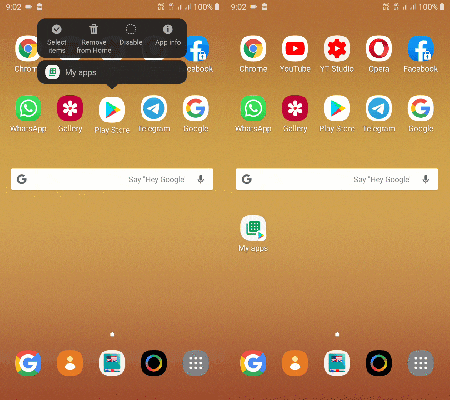Tap Google search bar on left screen
The width and height of the screenshot is (450, 400).
pyautogui.click(x=112, y=179)
